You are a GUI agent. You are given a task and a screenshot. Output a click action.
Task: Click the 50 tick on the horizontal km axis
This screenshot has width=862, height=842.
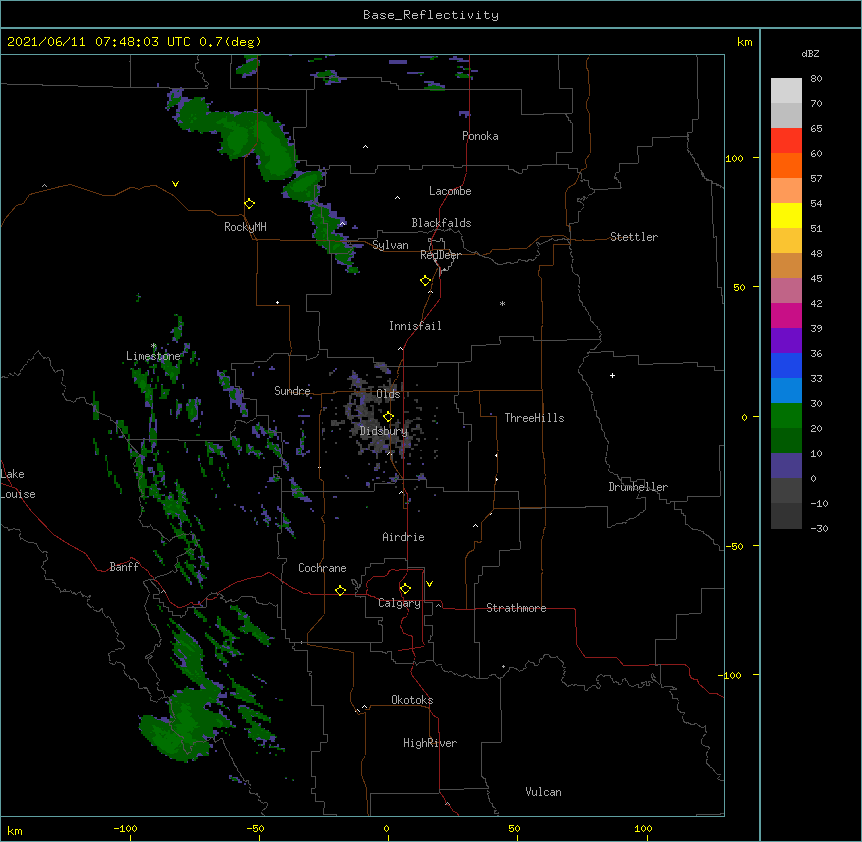(x=514, y=828)
